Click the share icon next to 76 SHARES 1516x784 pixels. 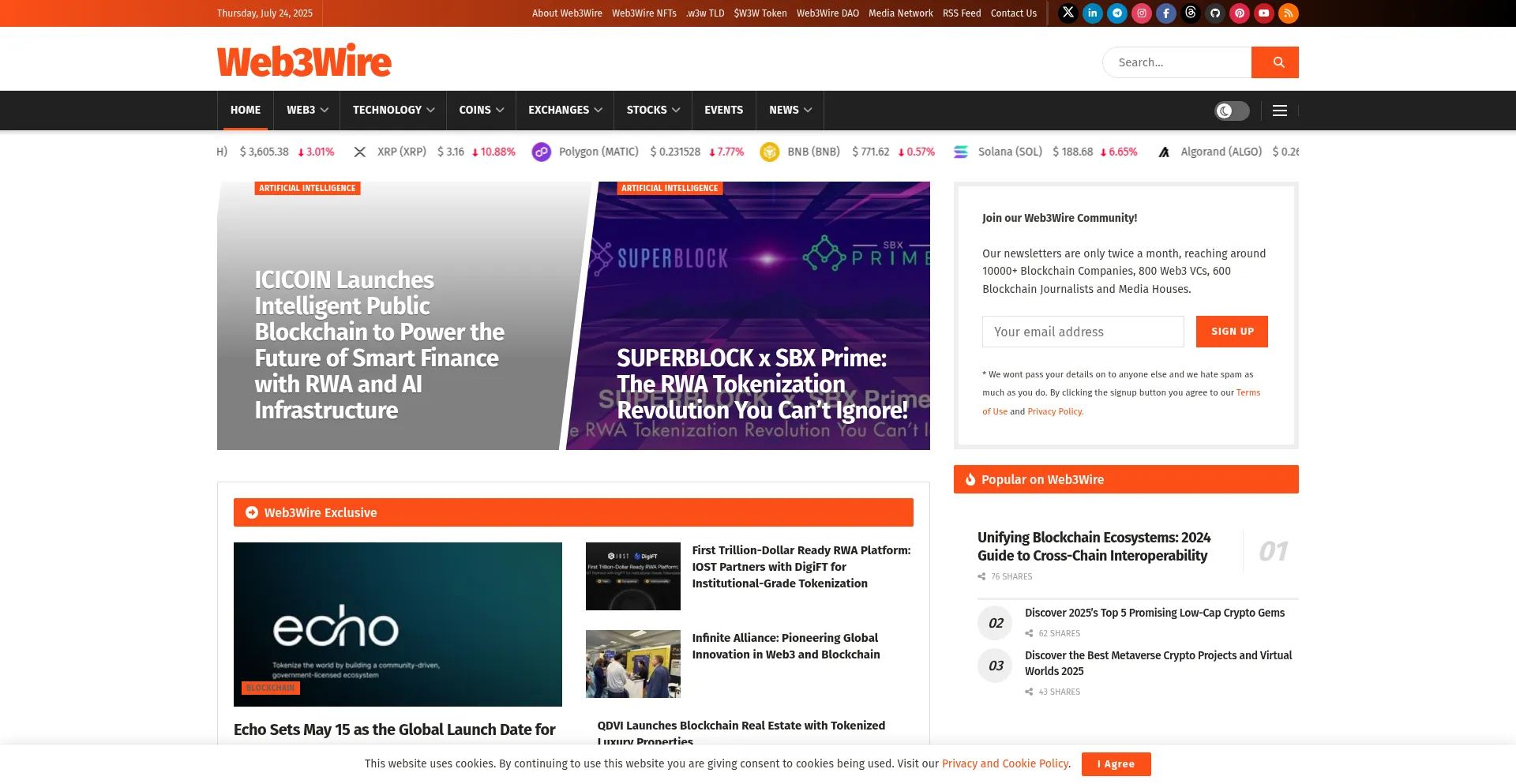pyautogui.click(x=981, y=576)
